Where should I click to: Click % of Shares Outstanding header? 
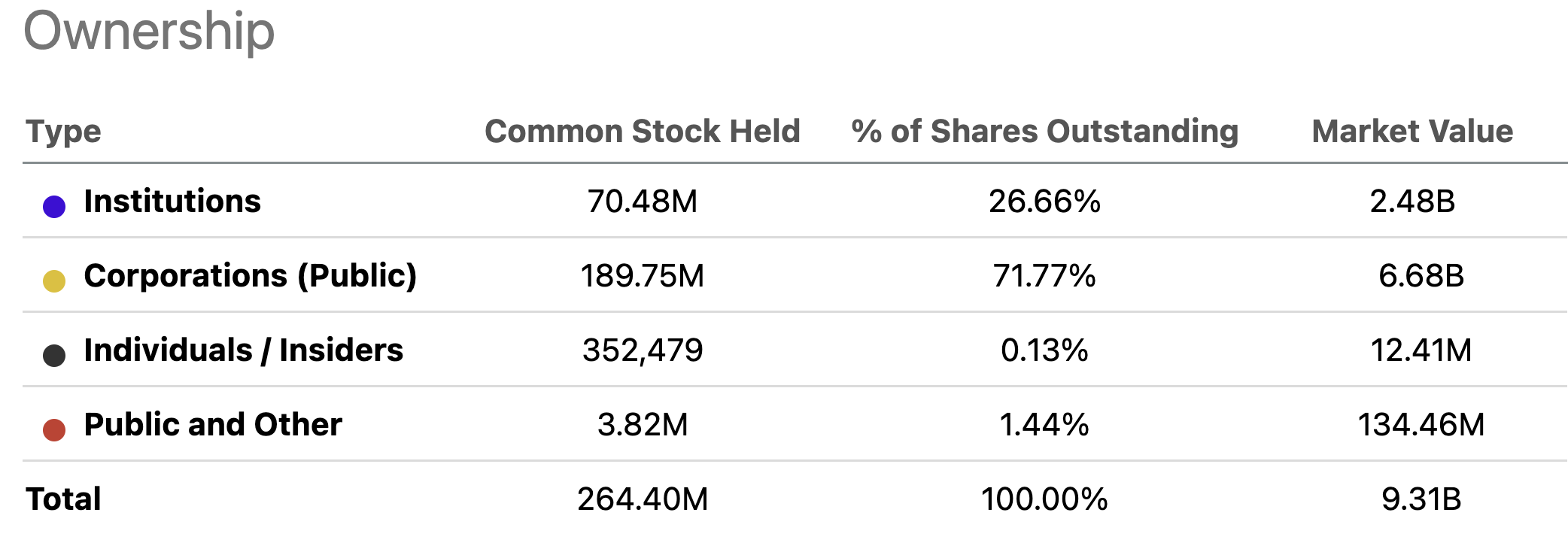pos(1044,132)
